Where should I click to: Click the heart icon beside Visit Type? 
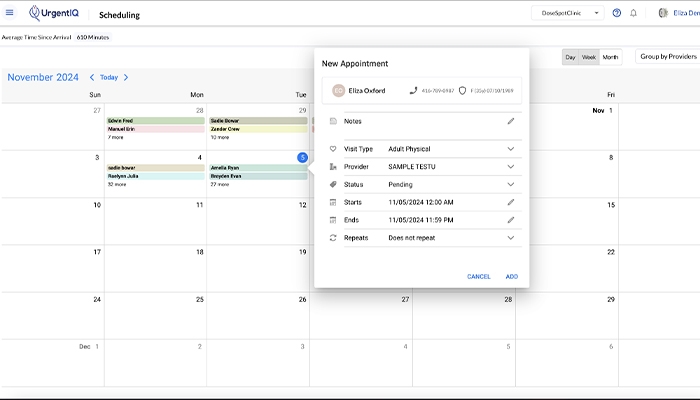[x=333, y=149]
